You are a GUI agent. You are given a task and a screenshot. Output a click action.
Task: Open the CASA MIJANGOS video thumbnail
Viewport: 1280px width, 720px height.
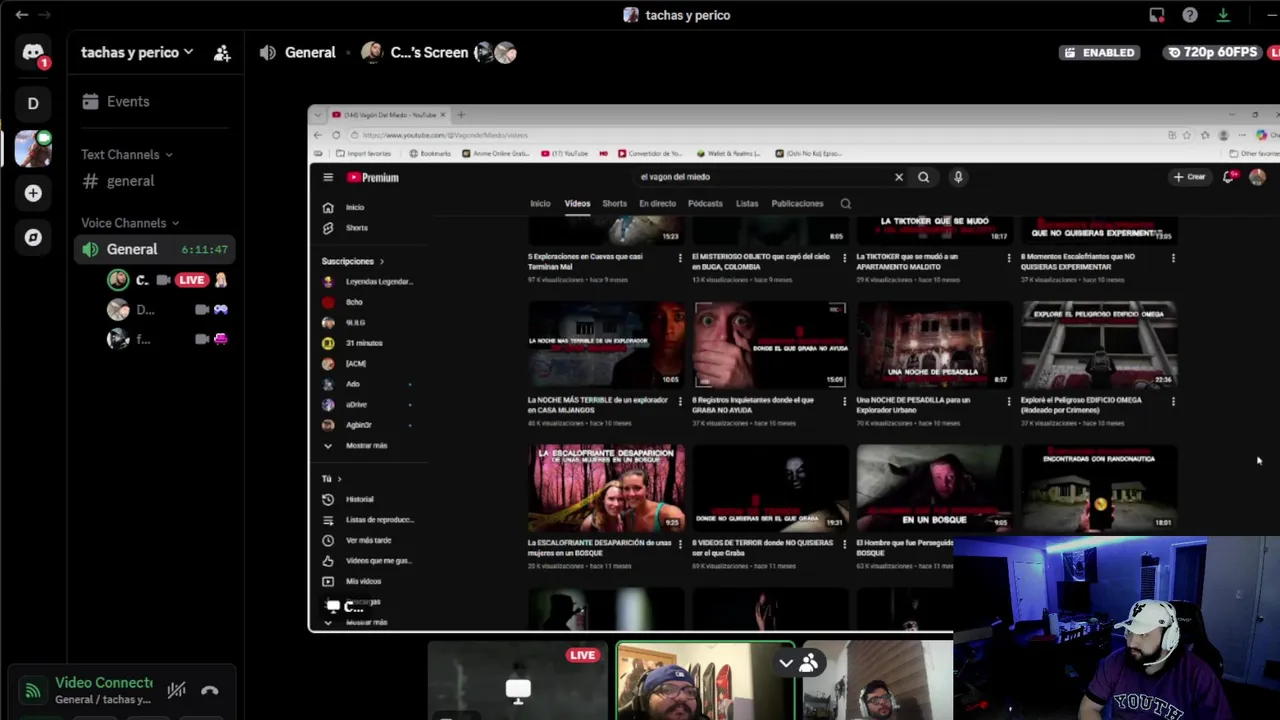tap(606, 345)
